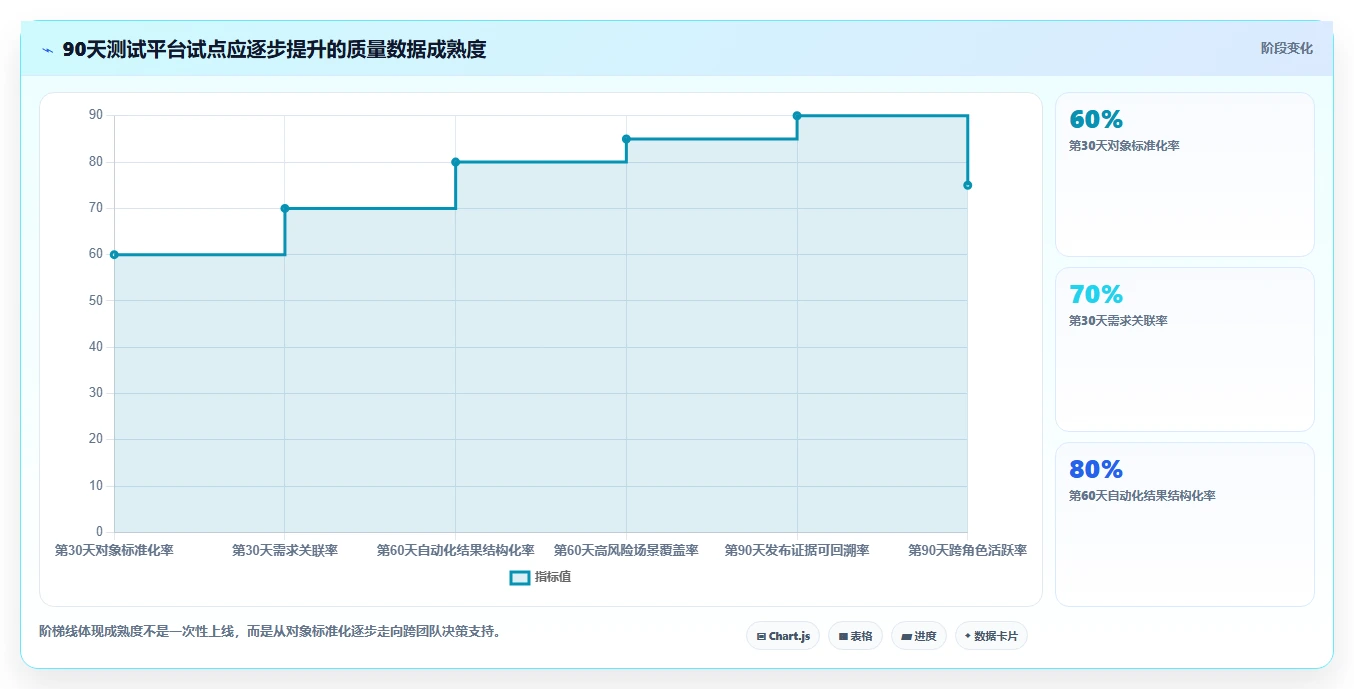Click the 数据卡片 tag
1354x689 pixels.
tap(991, 636)
